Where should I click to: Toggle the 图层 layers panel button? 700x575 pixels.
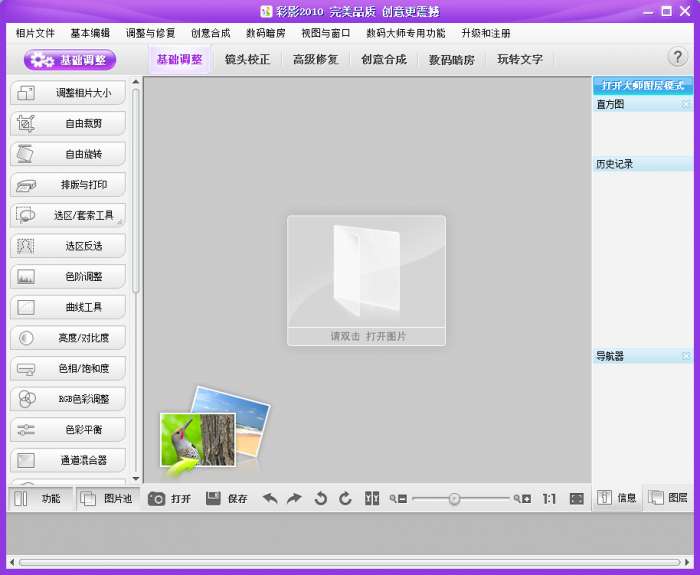coord(668,497)
